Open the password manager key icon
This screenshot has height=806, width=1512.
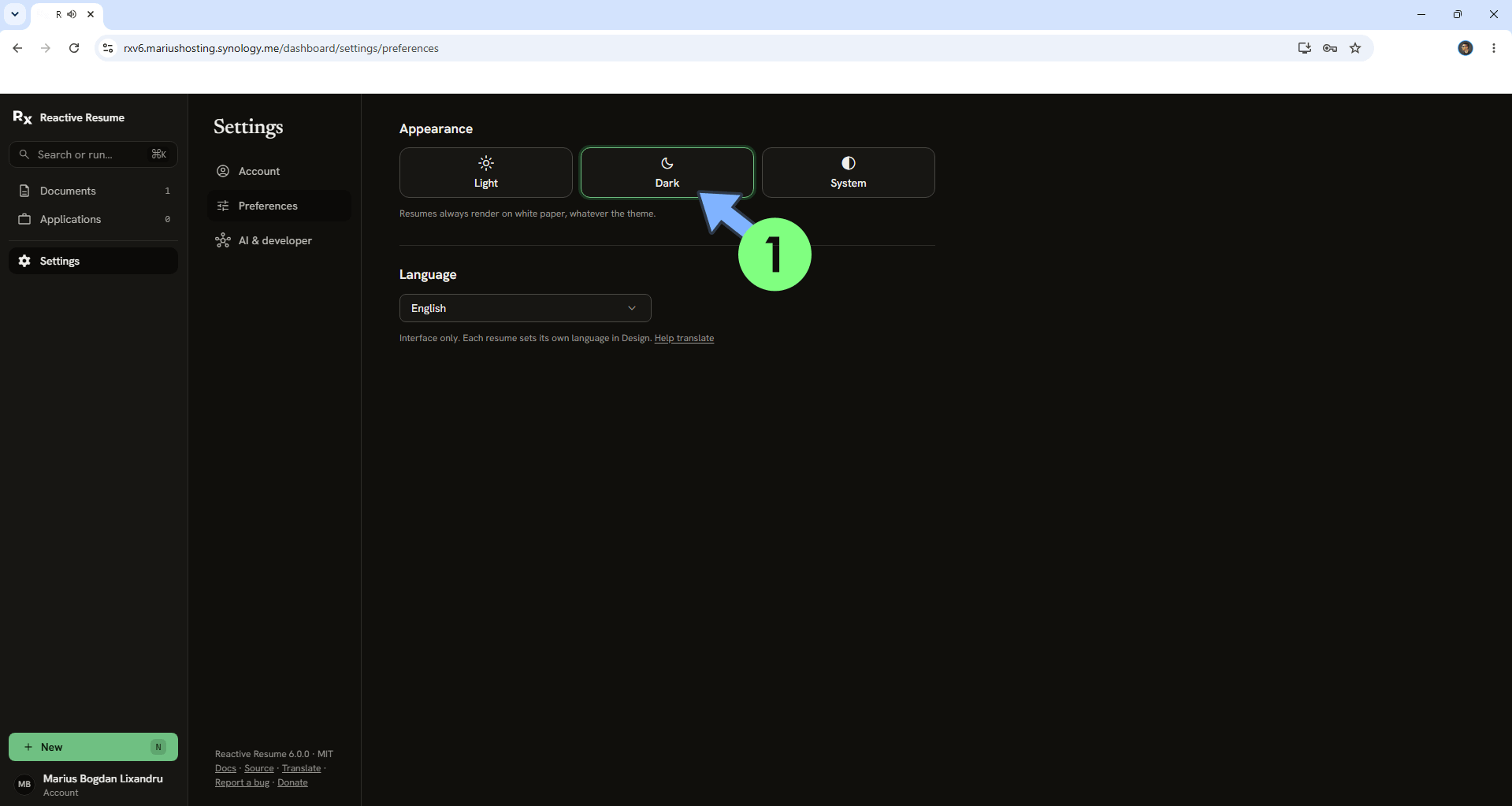1330,48
